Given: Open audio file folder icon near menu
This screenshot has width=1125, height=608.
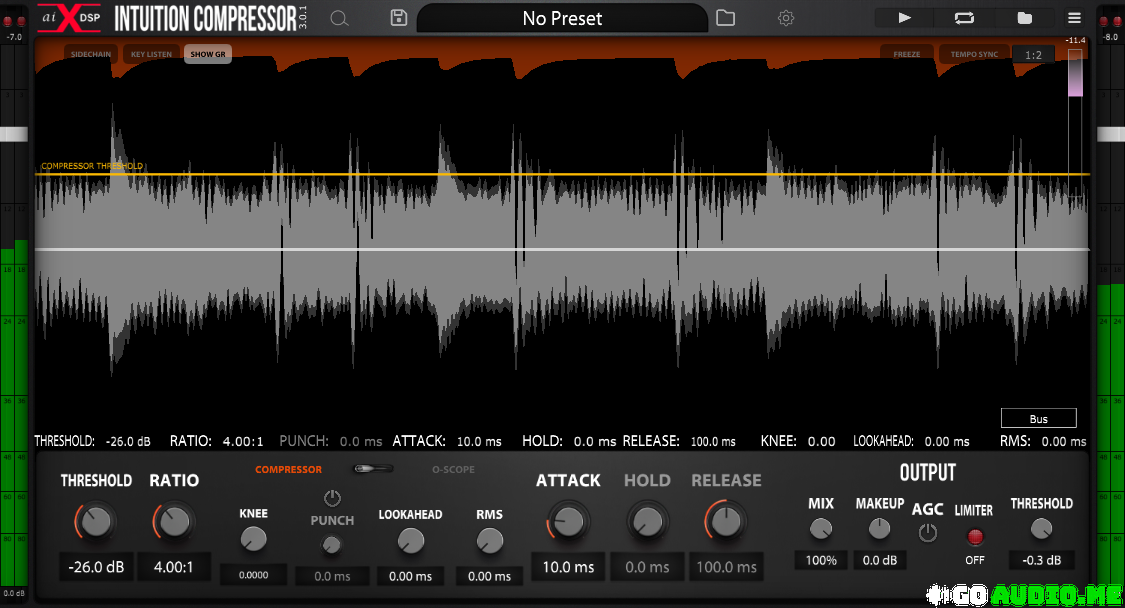Looking at the screenshot, I should pos(1025,18).
